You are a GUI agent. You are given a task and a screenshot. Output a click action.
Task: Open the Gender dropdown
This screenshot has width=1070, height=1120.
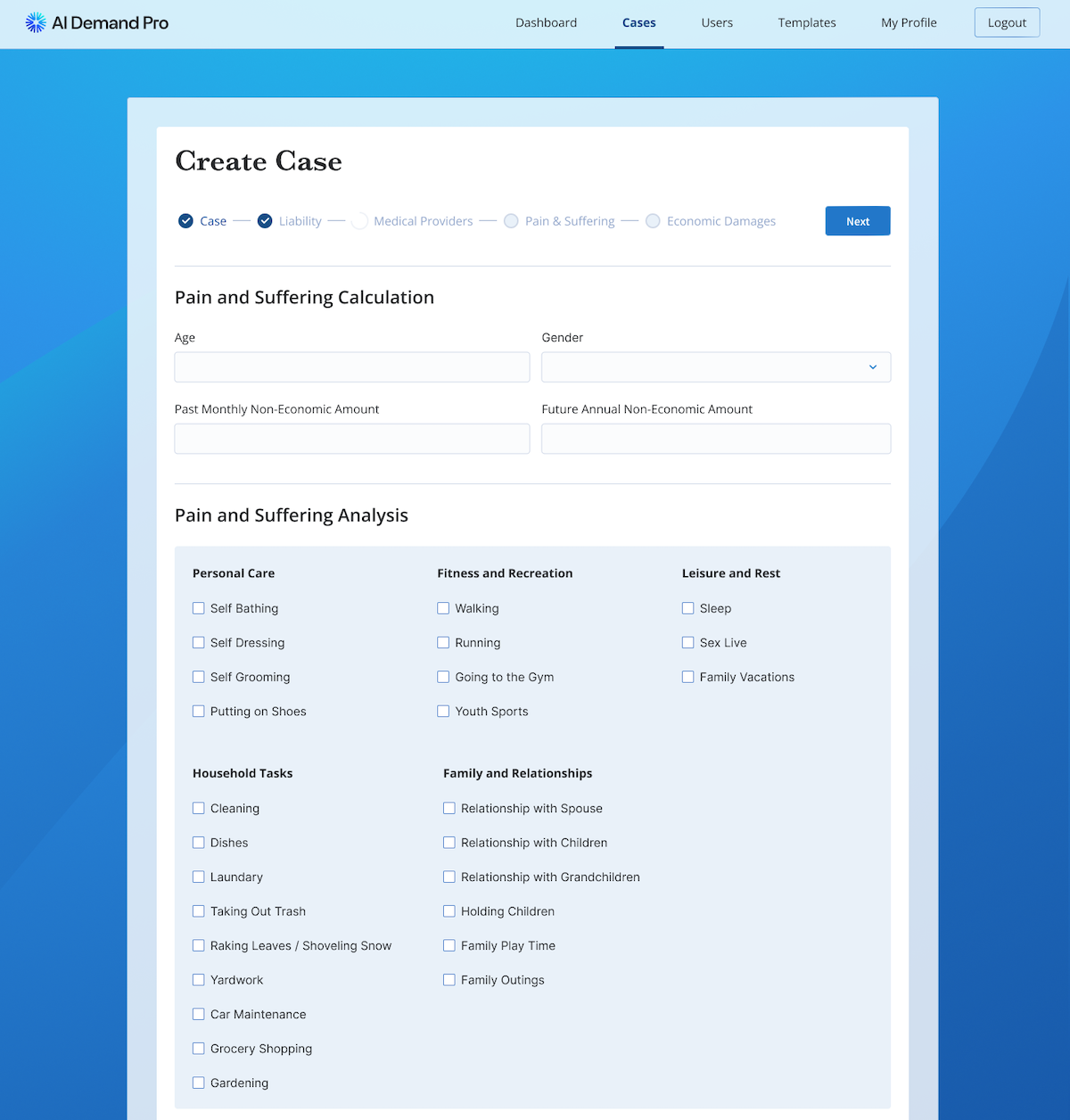pos(715,367)
